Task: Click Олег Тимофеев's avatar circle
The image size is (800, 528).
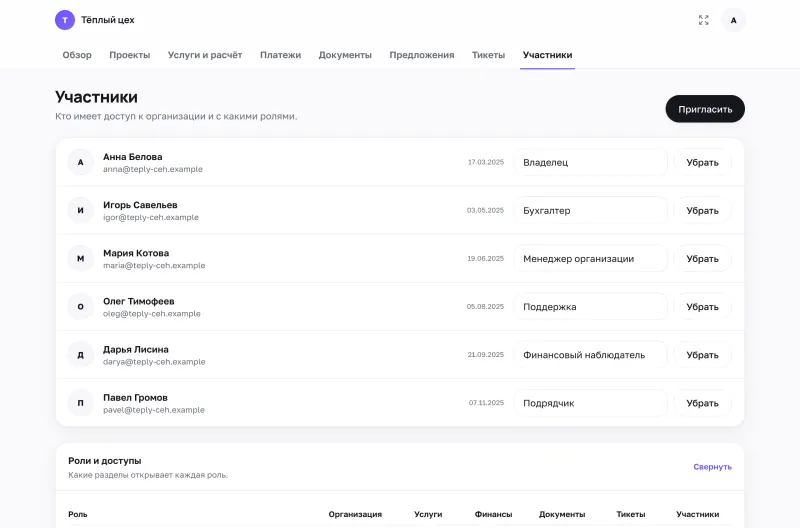Action: pos(81,307)
